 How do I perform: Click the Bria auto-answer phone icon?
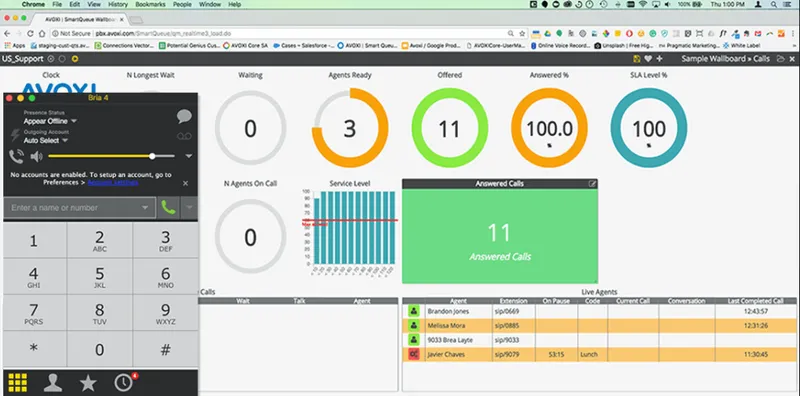point(16,156)
